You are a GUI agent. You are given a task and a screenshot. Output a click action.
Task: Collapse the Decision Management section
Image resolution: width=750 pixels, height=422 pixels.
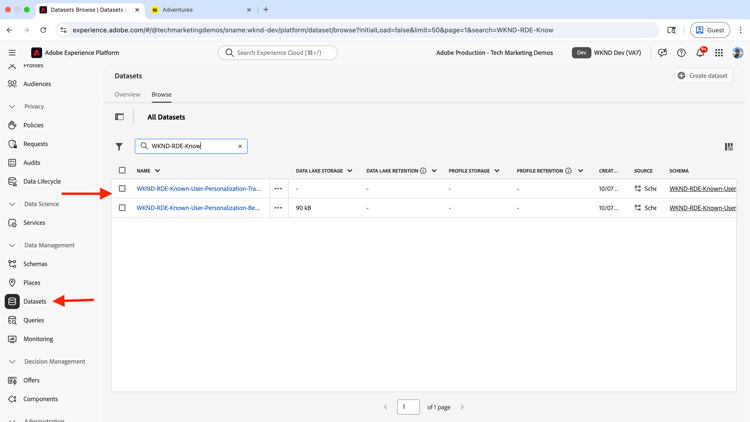click(12, 362)
